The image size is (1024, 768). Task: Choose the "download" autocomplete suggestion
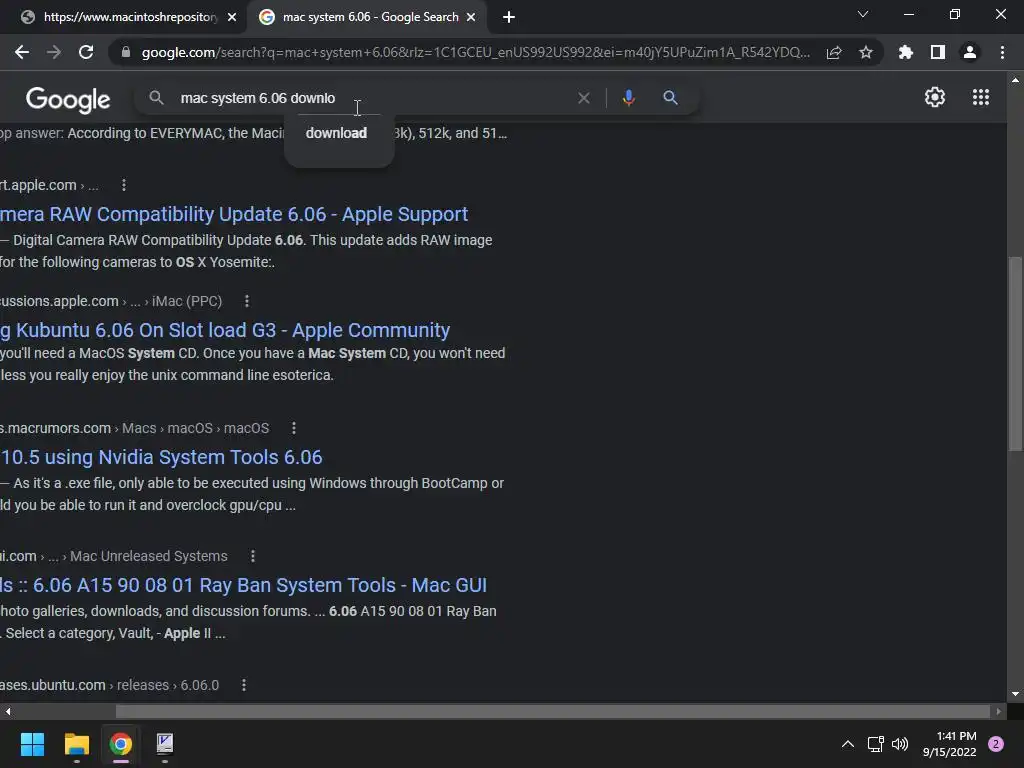click(338, 133)
